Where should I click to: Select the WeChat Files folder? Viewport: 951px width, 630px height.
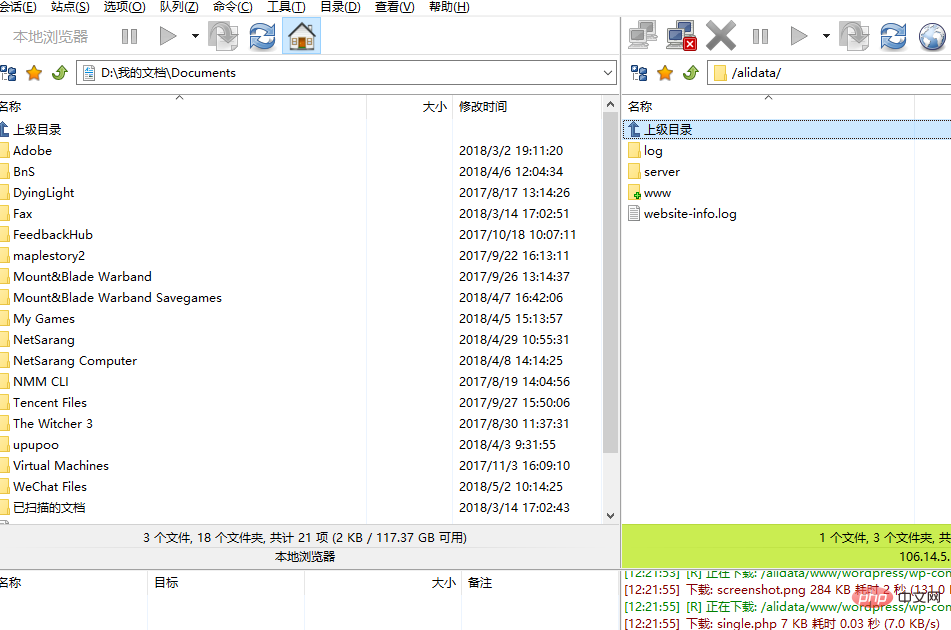[50, 487]
